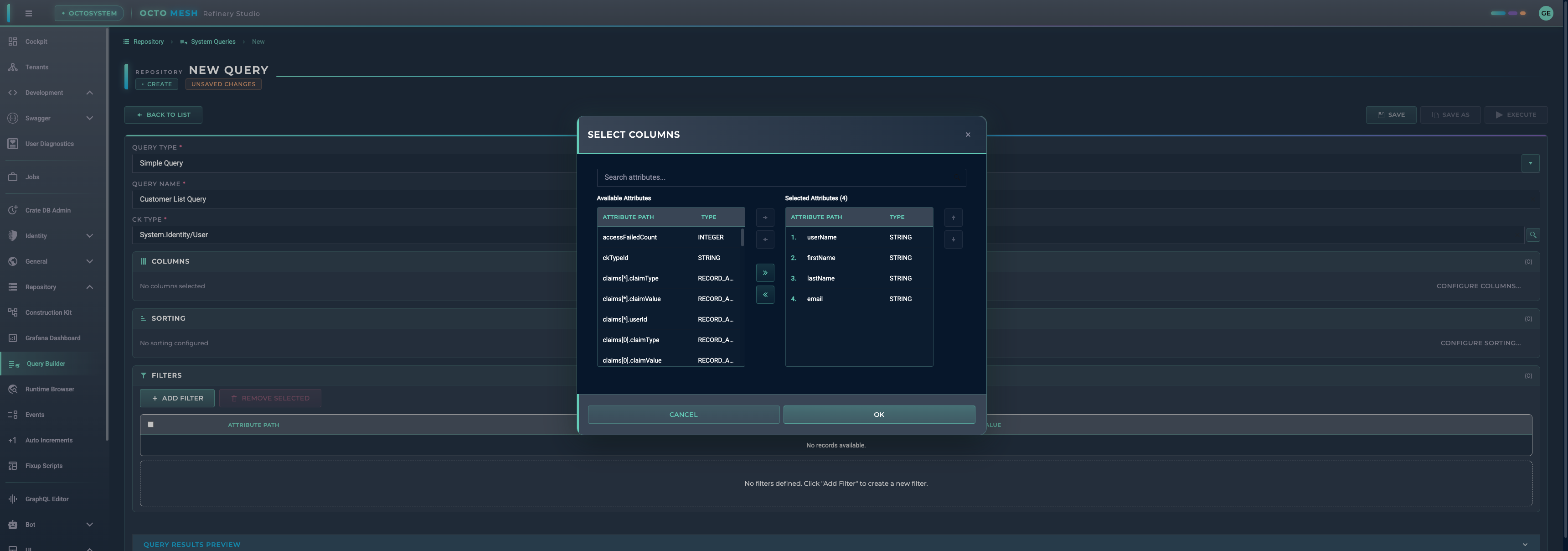Screen dimensions: 1568x551
Task: Toggle the filters table header checkbox
Action: [x=150, y=424]
